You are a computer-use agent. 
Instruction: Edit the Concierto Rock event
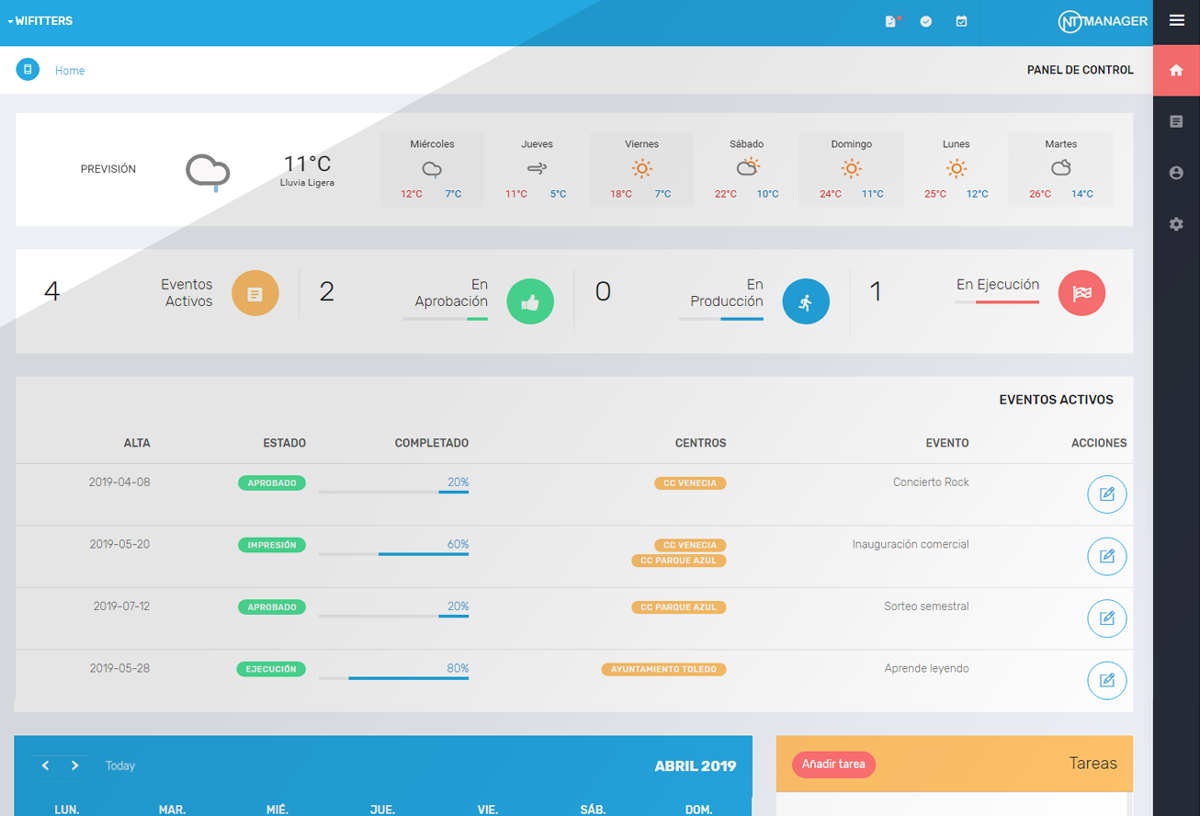tap(1106, 495)
